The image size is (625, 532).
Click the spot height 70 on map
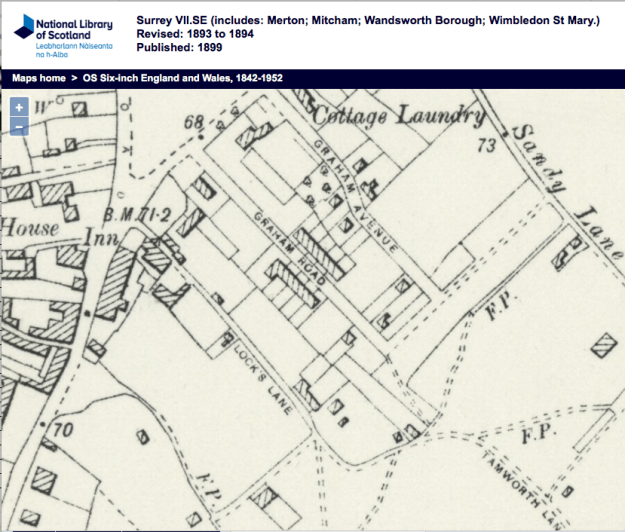[63, 432]
